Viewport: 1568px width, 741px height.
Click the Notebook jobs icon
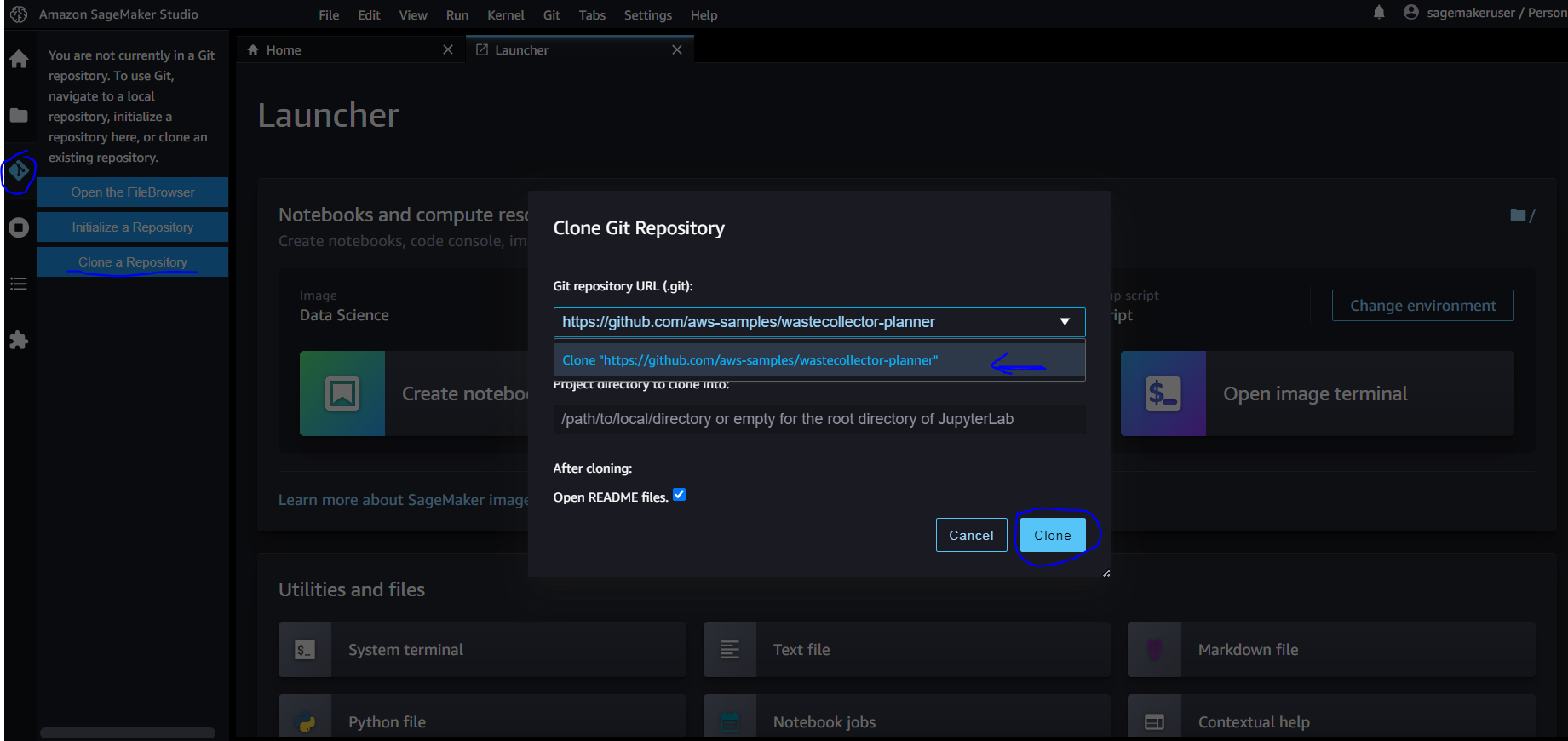click(730, 722)
